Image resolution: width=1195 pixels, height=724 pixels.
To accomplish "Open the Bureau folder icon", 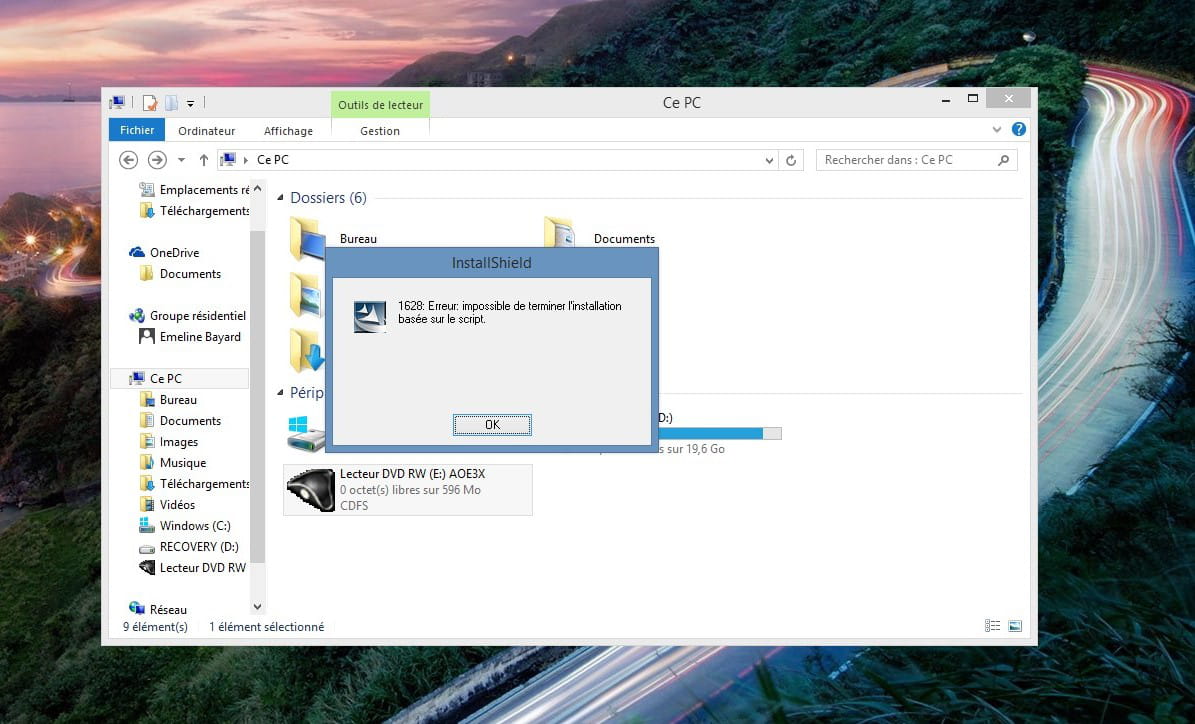I will 307,239.
